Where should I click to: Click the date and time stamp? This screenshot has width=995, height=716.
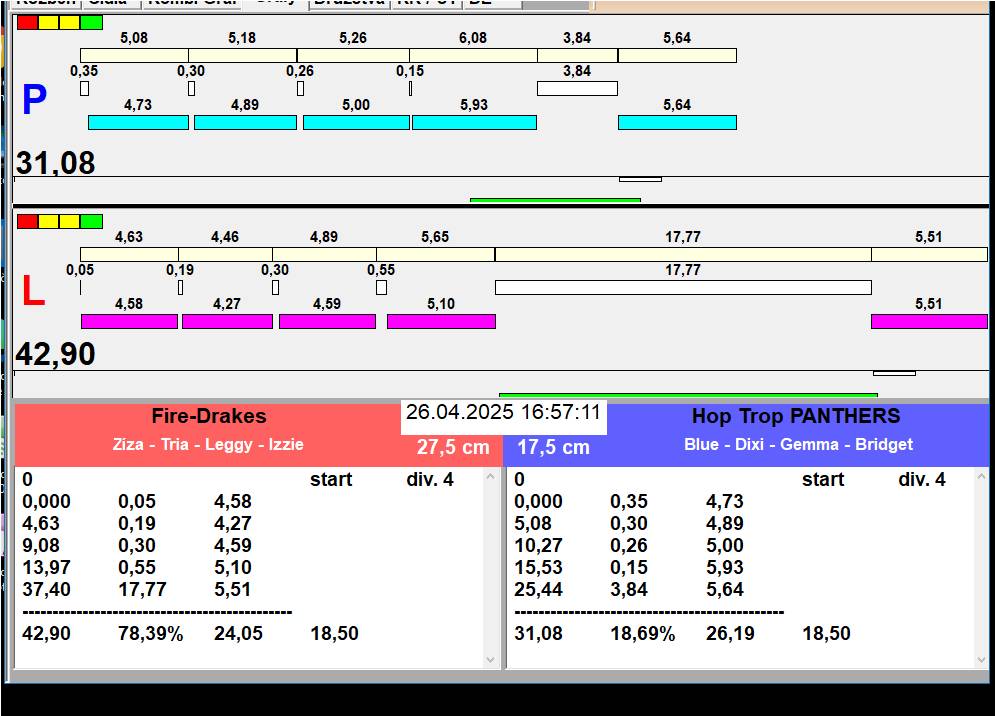point(503,413)
